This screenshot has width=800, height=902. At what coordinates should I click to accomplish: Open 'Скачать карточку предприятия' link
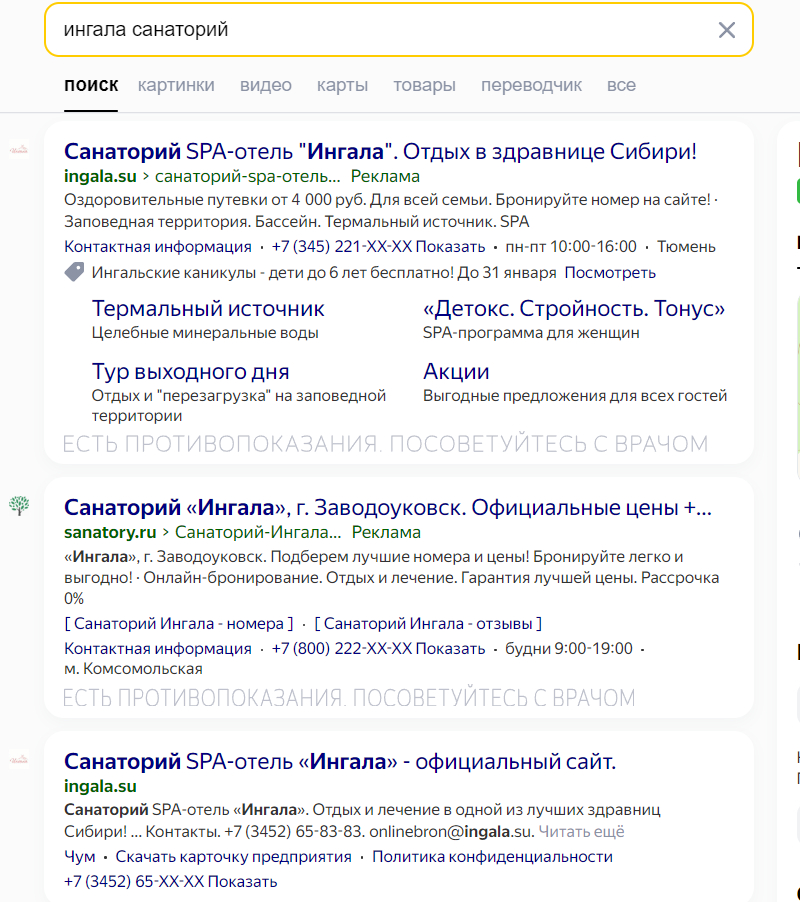pos(234,857)
